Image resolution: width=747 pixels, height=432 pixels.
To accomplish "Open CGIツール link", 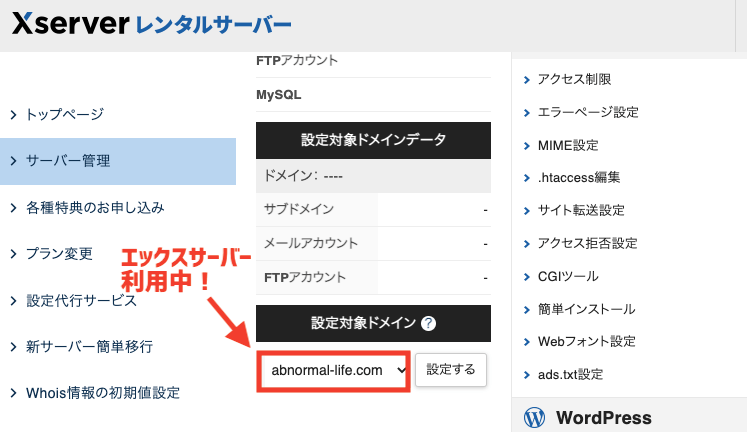I will [x=568, y=276].
